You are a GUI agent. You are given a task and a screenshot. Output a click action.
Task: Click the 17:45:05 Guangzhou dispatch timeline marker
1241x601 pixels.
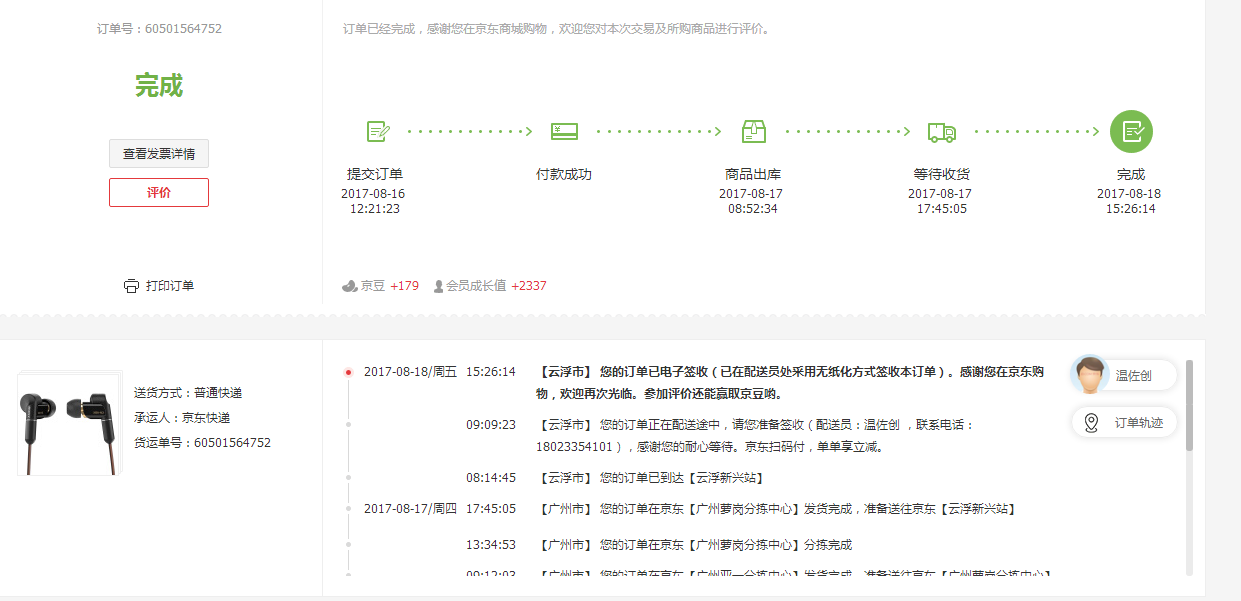coord(348,509)
